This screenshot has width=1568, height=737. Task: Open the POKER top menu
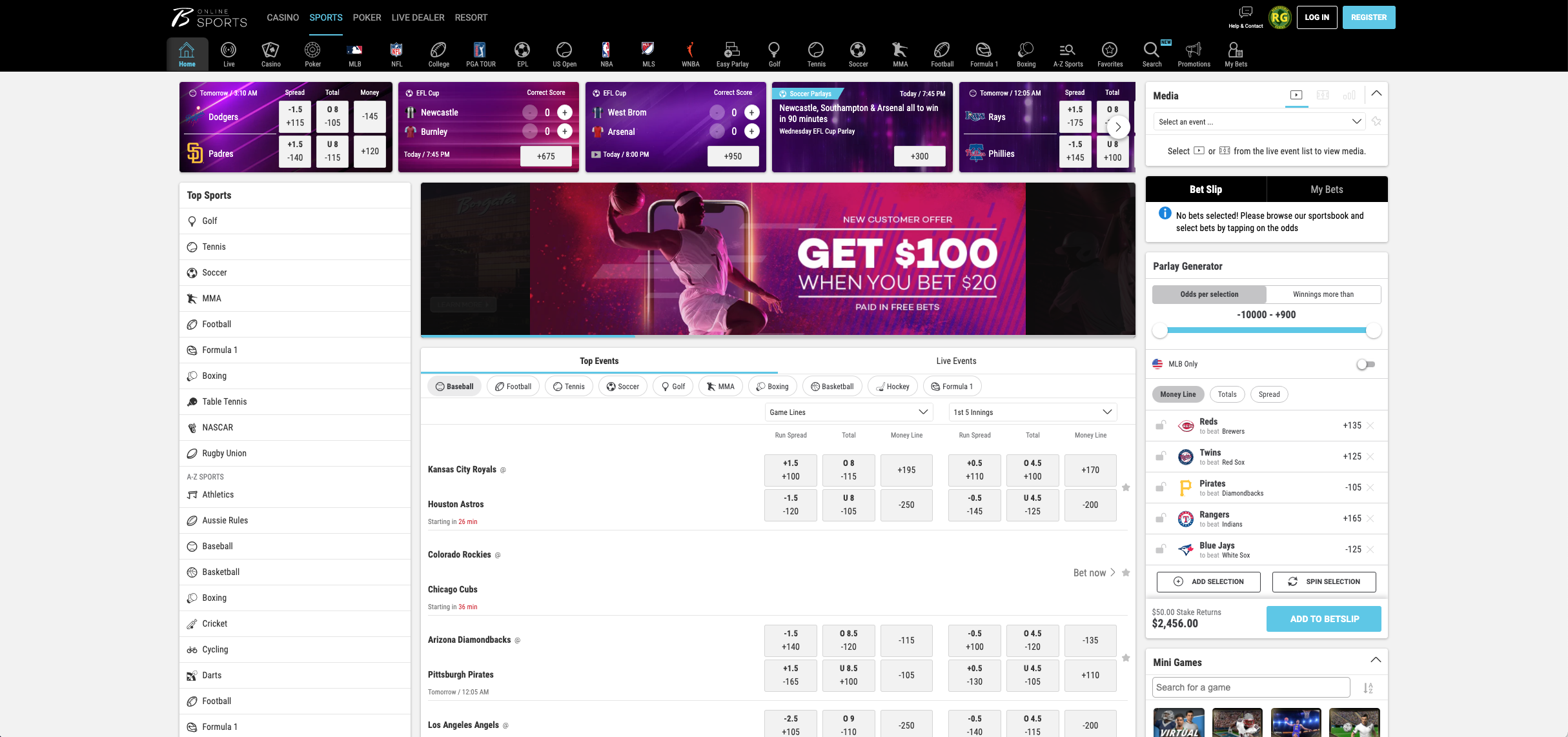point(367,17)
